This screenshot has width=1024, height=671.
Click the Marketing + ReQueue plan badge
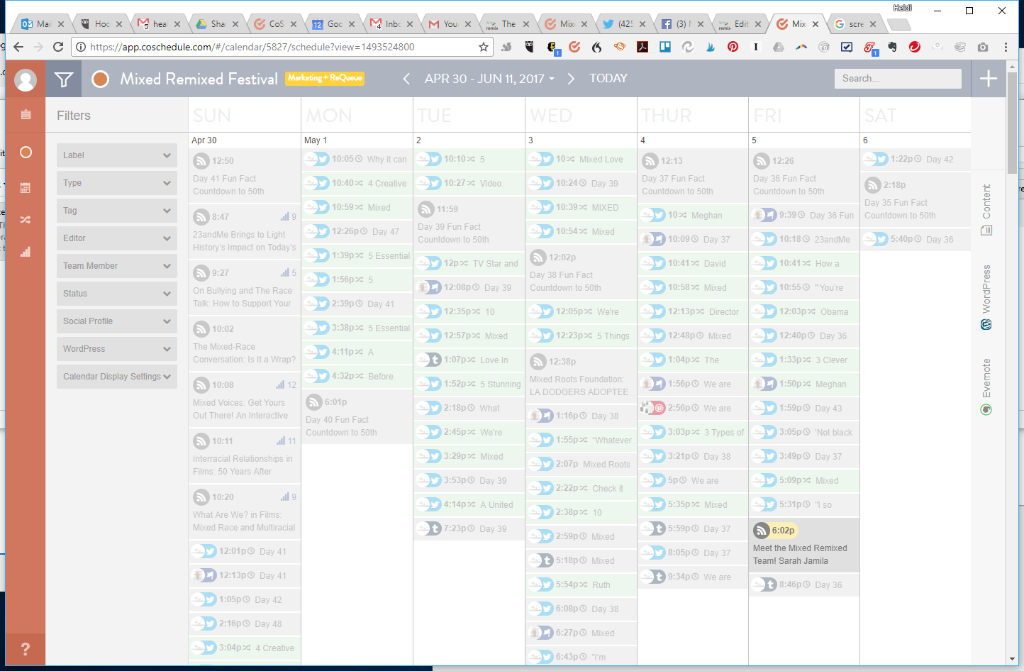325,78
